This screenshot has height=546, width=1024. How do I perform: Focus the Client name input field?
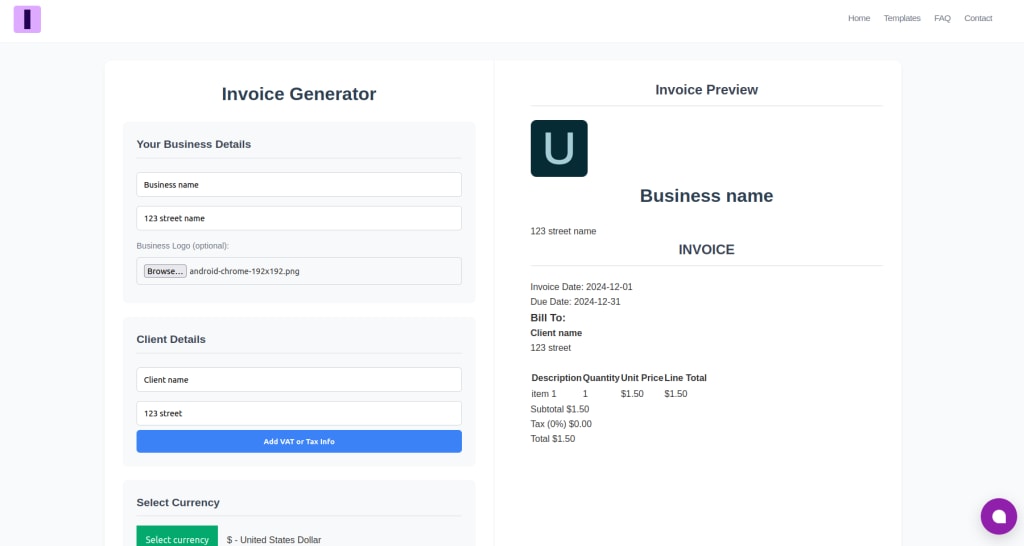click(299, 379)
